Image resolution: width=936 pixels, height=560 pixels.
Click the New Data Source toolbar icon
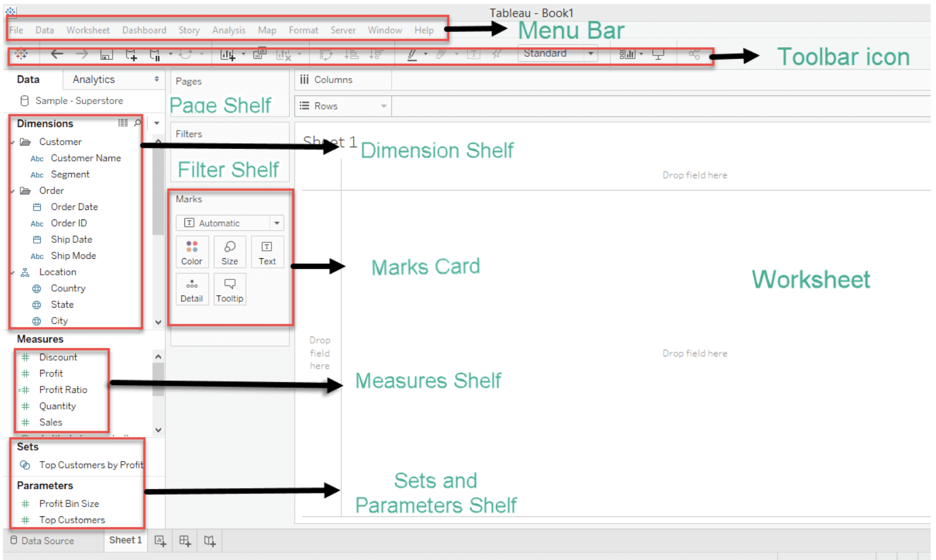131,55
